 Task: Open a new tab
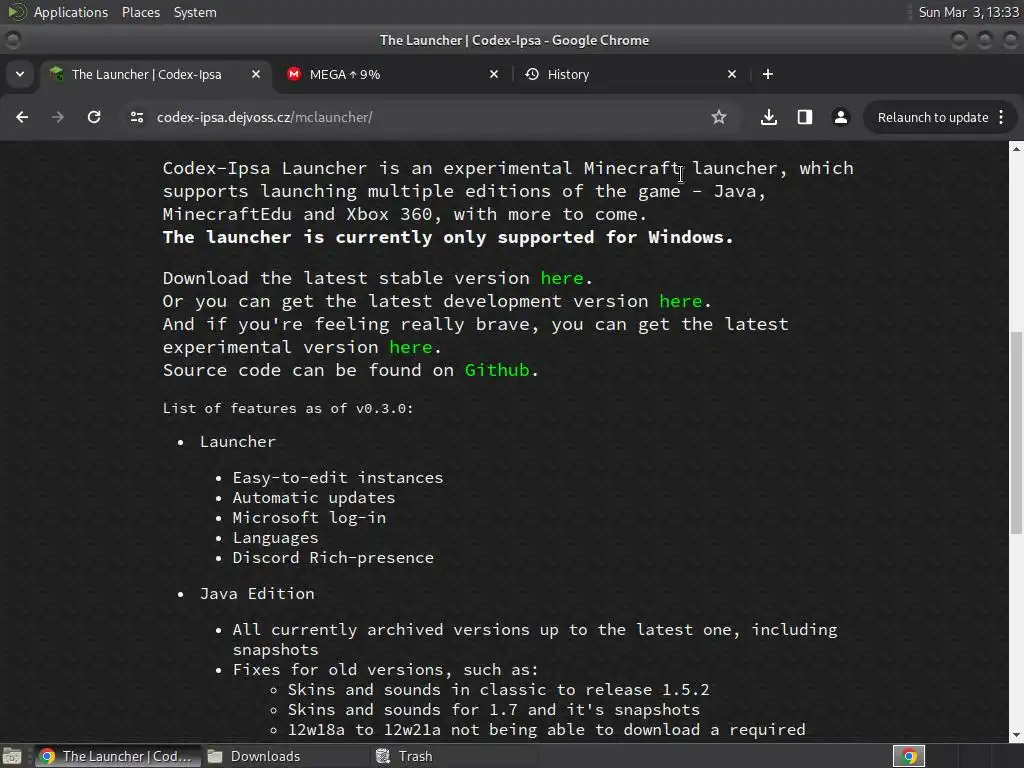click(768, 74)
